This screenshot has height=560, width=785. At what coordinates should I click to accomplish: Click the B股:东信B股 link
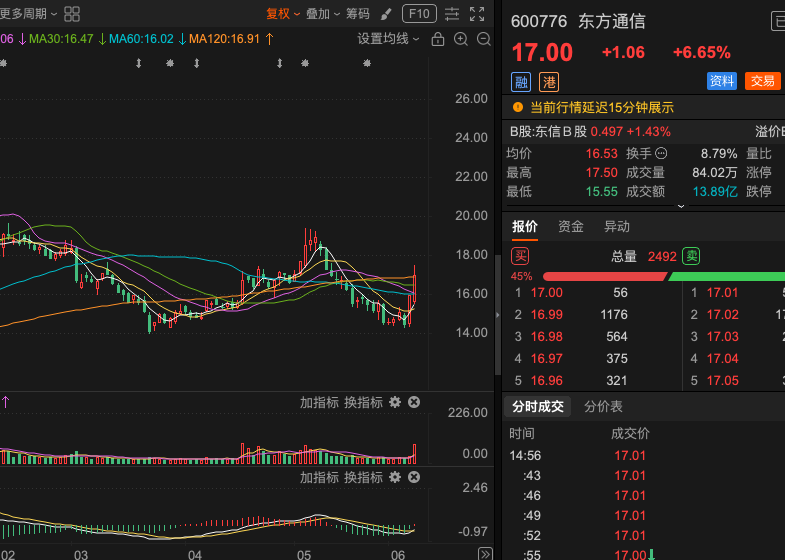point(548,132)
